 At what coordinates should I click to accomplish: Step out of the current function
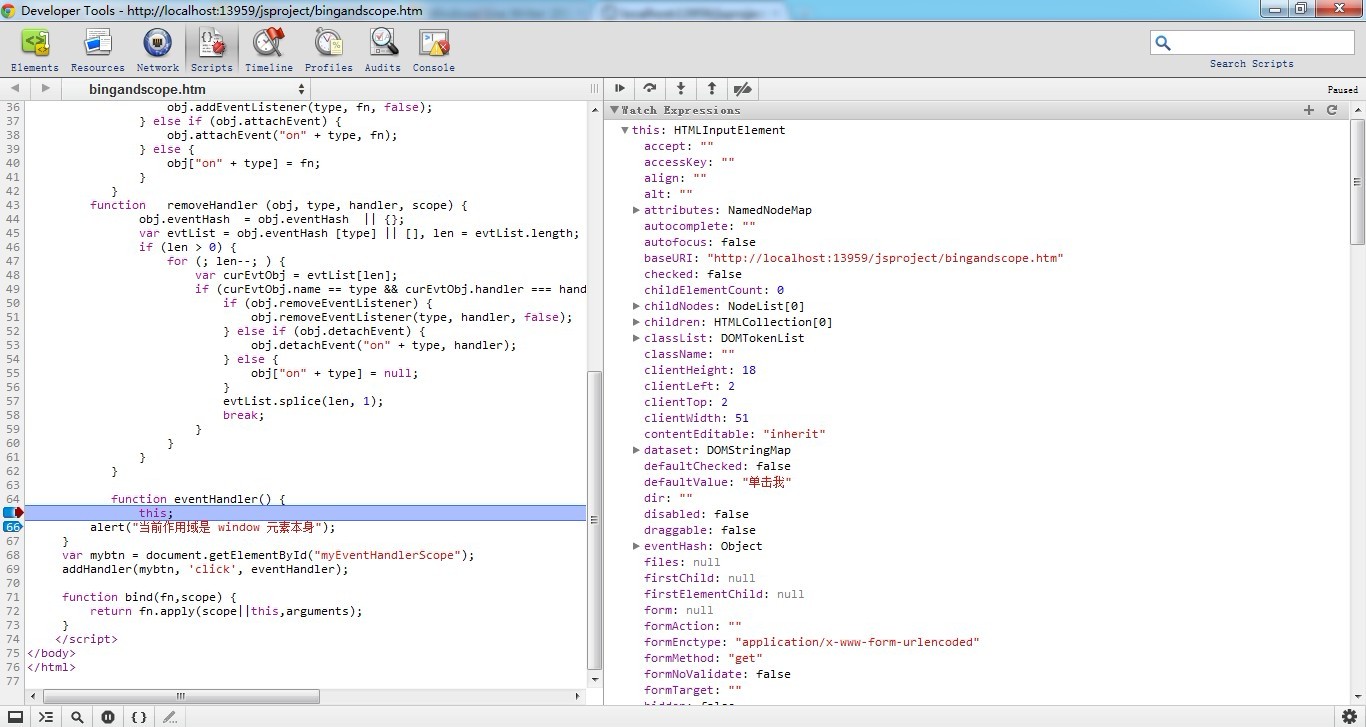click(x=712, y=89)
